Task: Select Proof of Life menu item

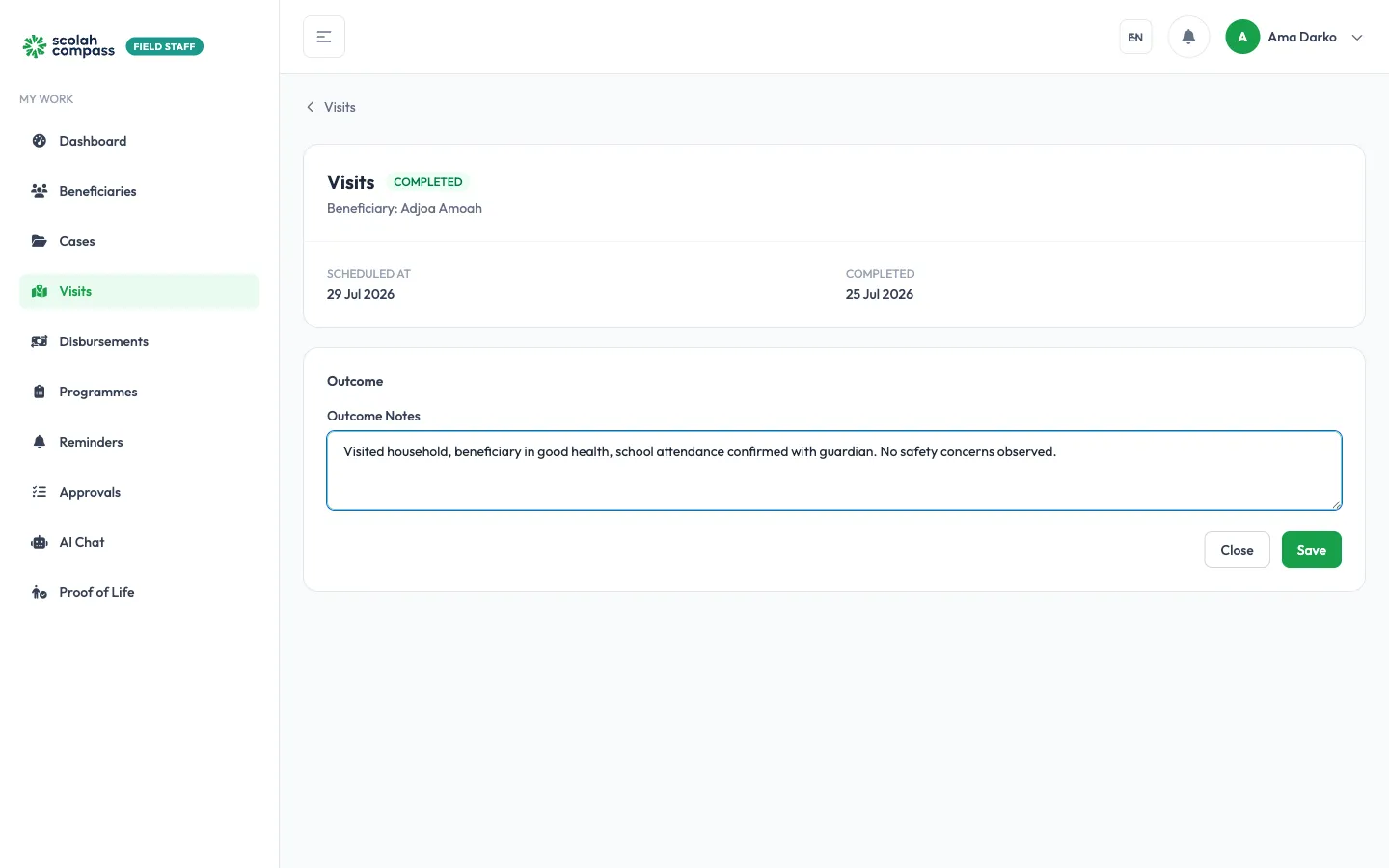Action: (x=139, y=592)
